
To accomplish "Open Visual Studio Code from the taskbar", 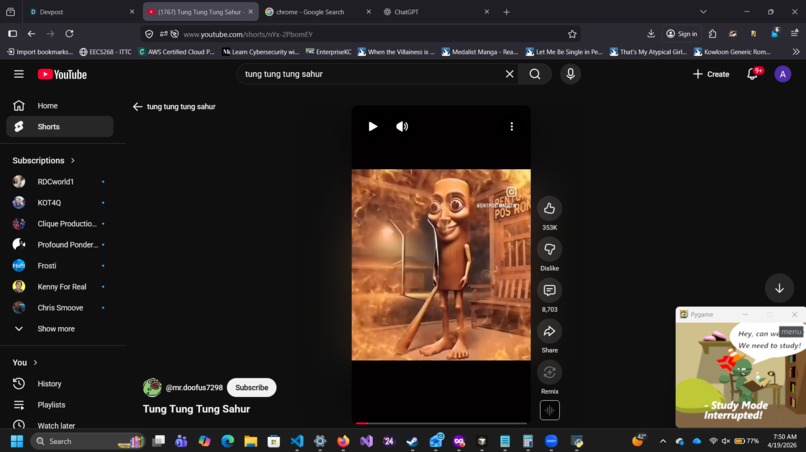I will pyautogui.click(x=297, y=441).
